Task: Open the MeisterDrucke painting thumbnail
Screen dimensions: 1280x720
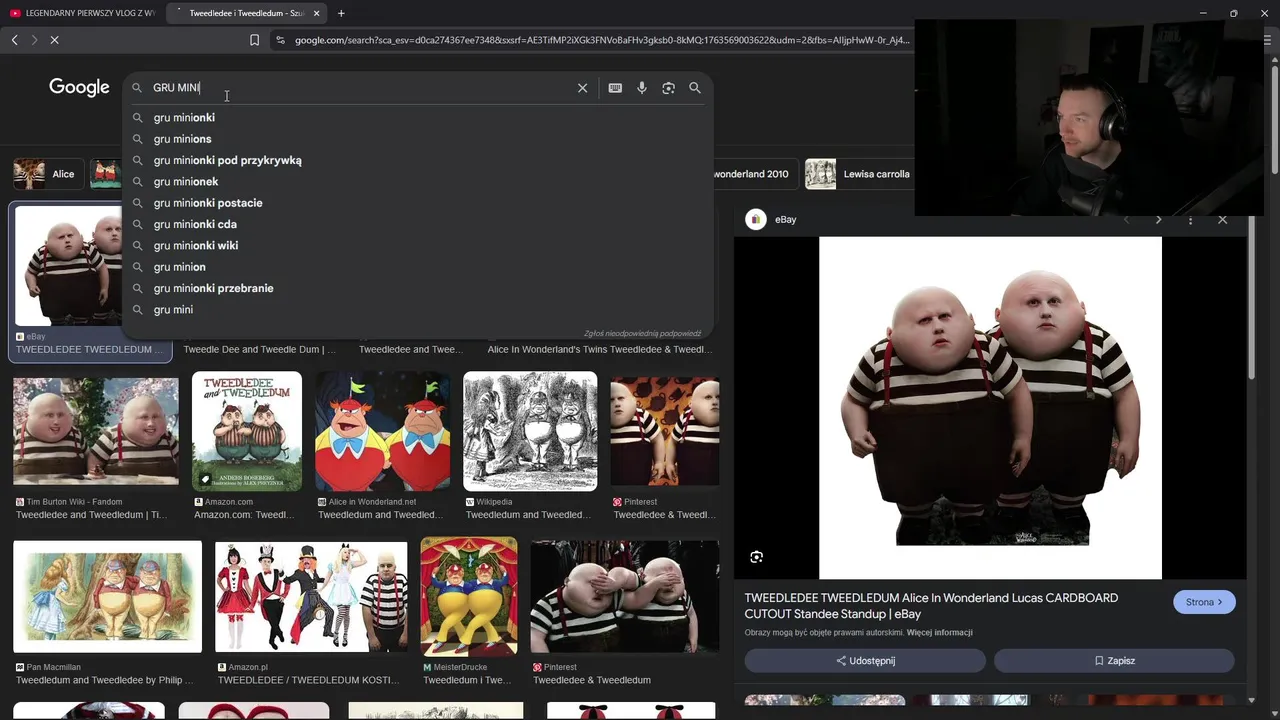Action: pyautogui.click(x=469, y=596)
